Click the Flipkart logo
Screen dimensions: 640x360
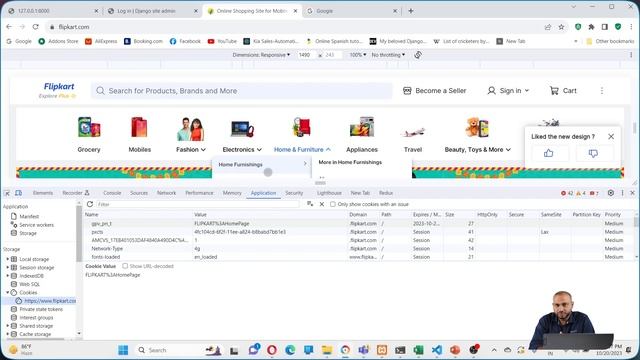point(59,87)
